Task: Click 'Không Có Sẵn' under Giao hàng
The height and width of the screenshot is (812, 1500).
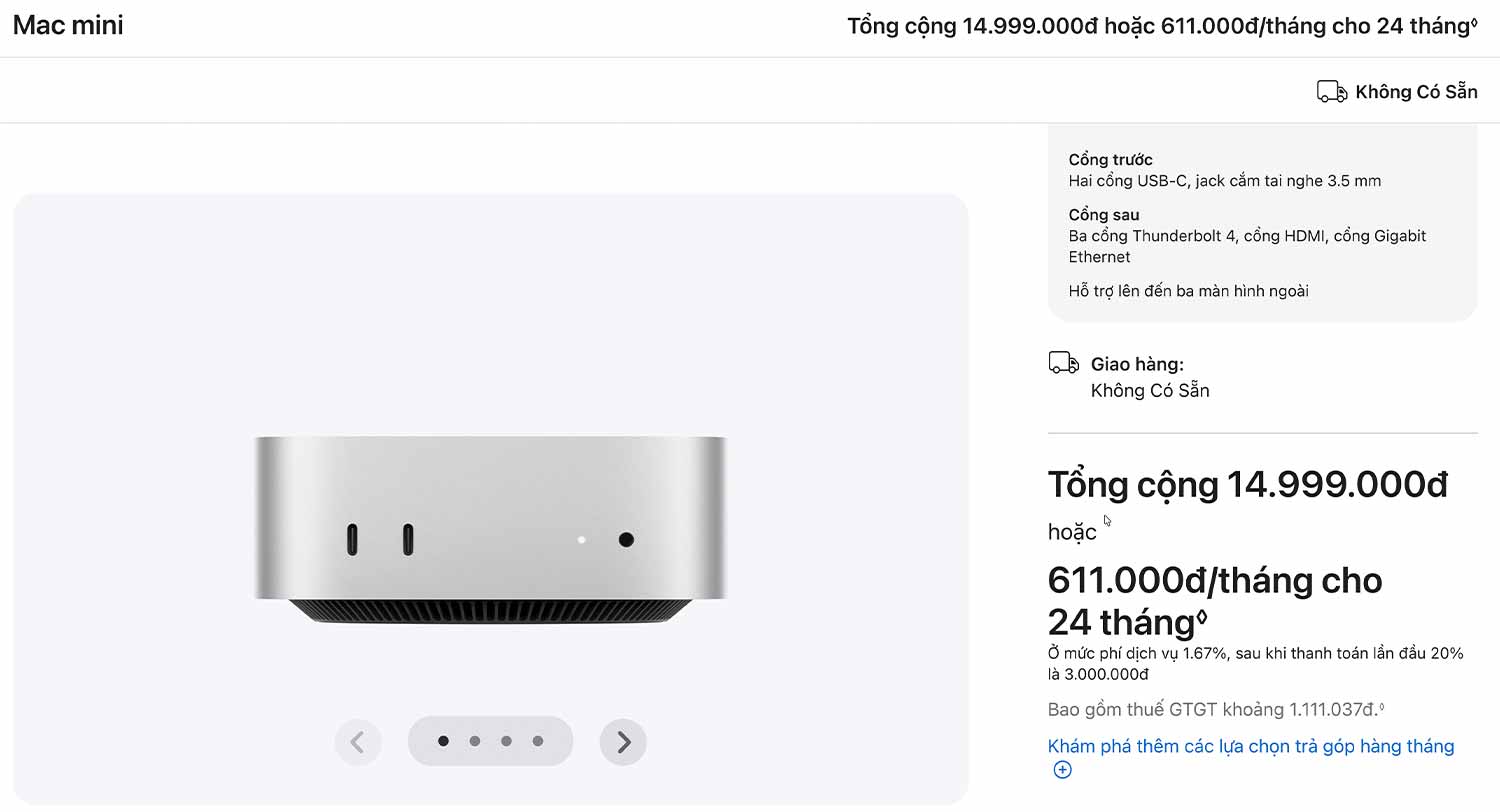Action: pyautogui.click(x=1150, y=390)
